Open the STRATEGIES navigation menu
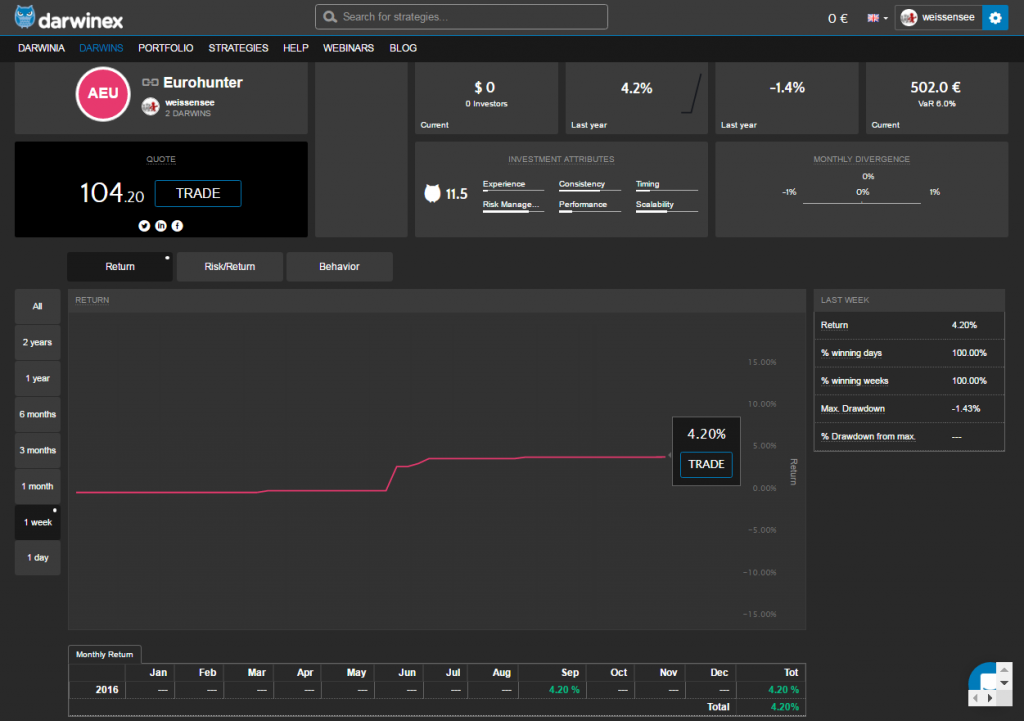The image size is (1024, 721). point(238,48)
